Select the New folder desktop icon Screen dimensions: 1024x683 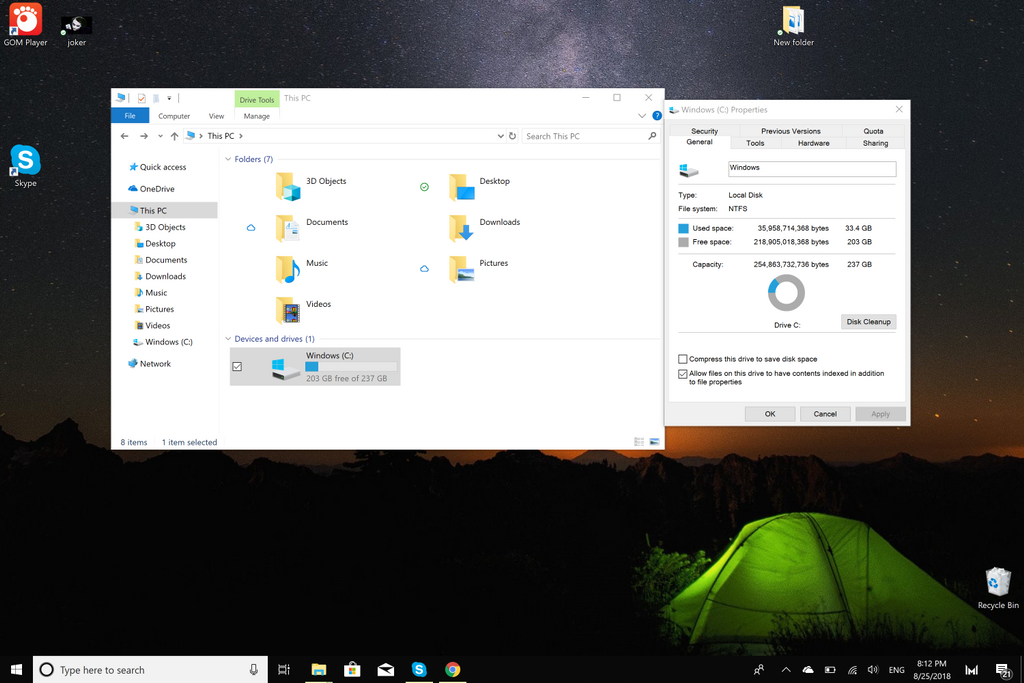(x=793, y=26)
